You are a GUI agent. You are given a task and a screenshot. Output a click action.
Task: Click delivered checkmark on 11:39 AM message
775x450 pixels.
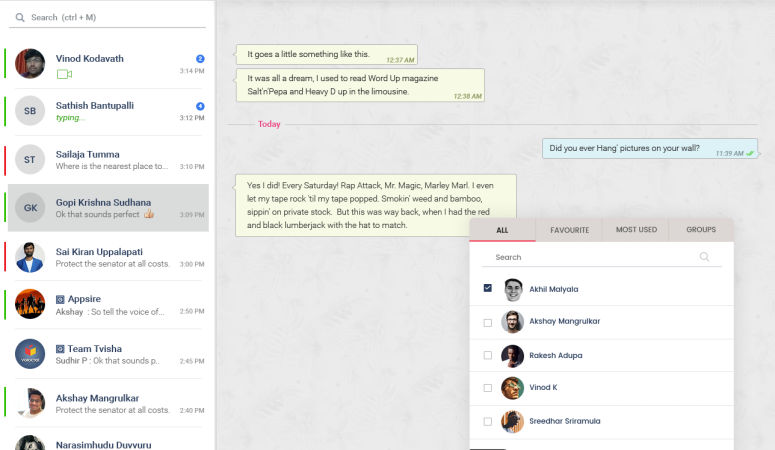pos(750,153)
